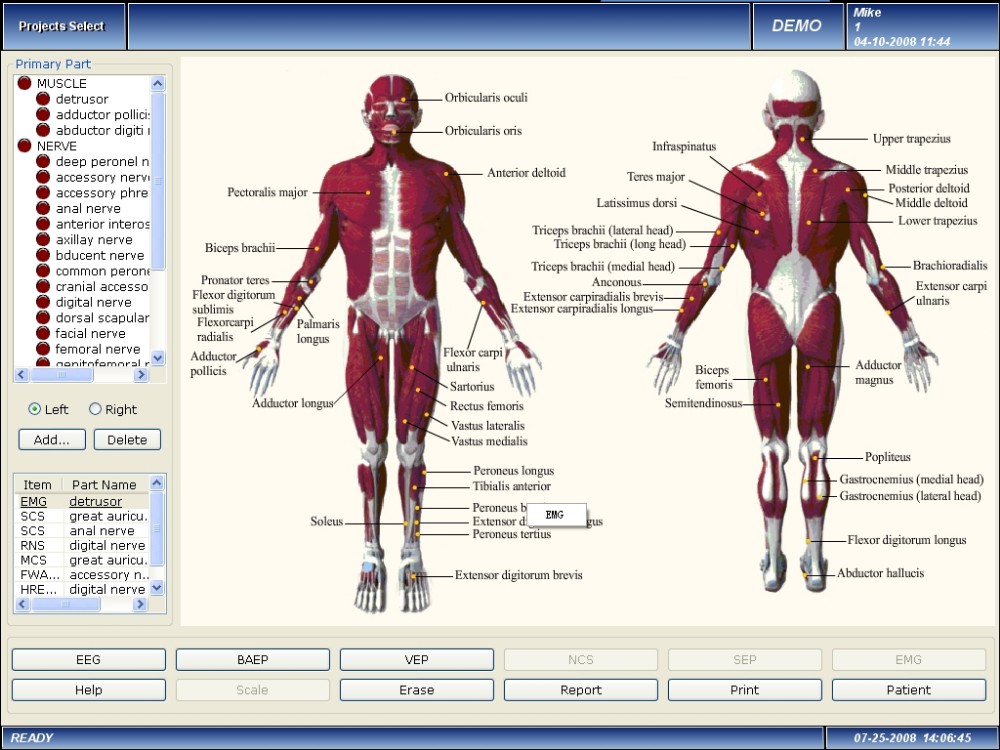The image size is (1000, 750).
Task: Click the Add... button
Action: tap(52, 439)
